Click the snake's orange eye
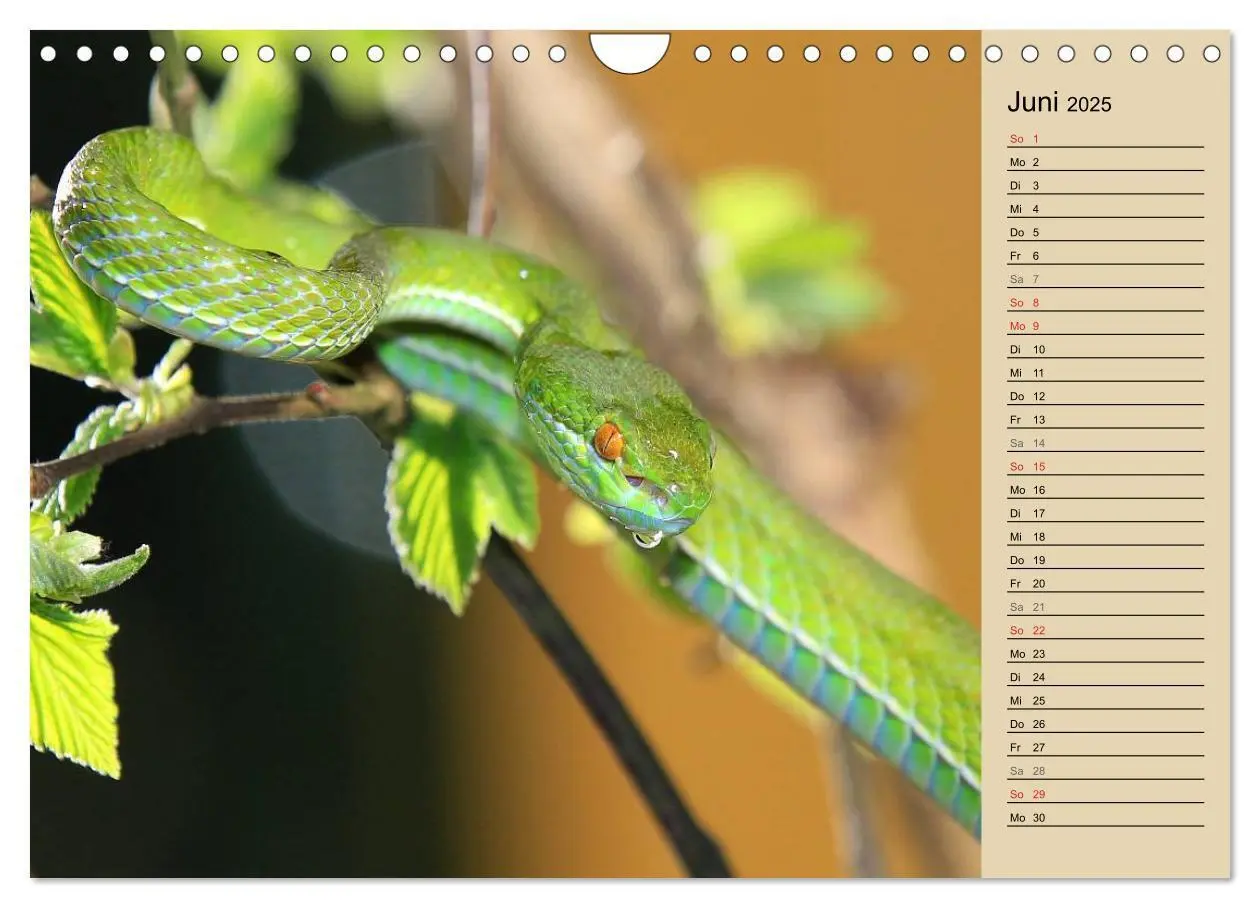 (x=608, y=440)
